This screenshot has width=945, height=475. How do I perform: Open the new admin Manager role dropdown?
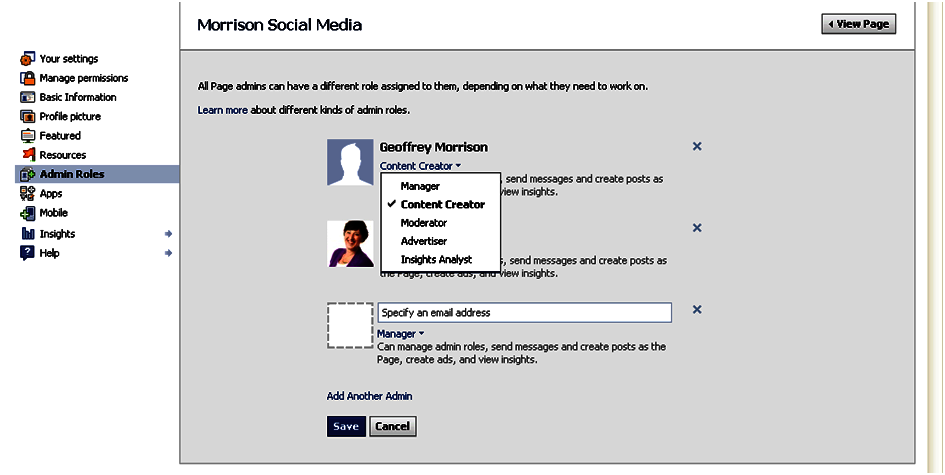click(401, 334)
